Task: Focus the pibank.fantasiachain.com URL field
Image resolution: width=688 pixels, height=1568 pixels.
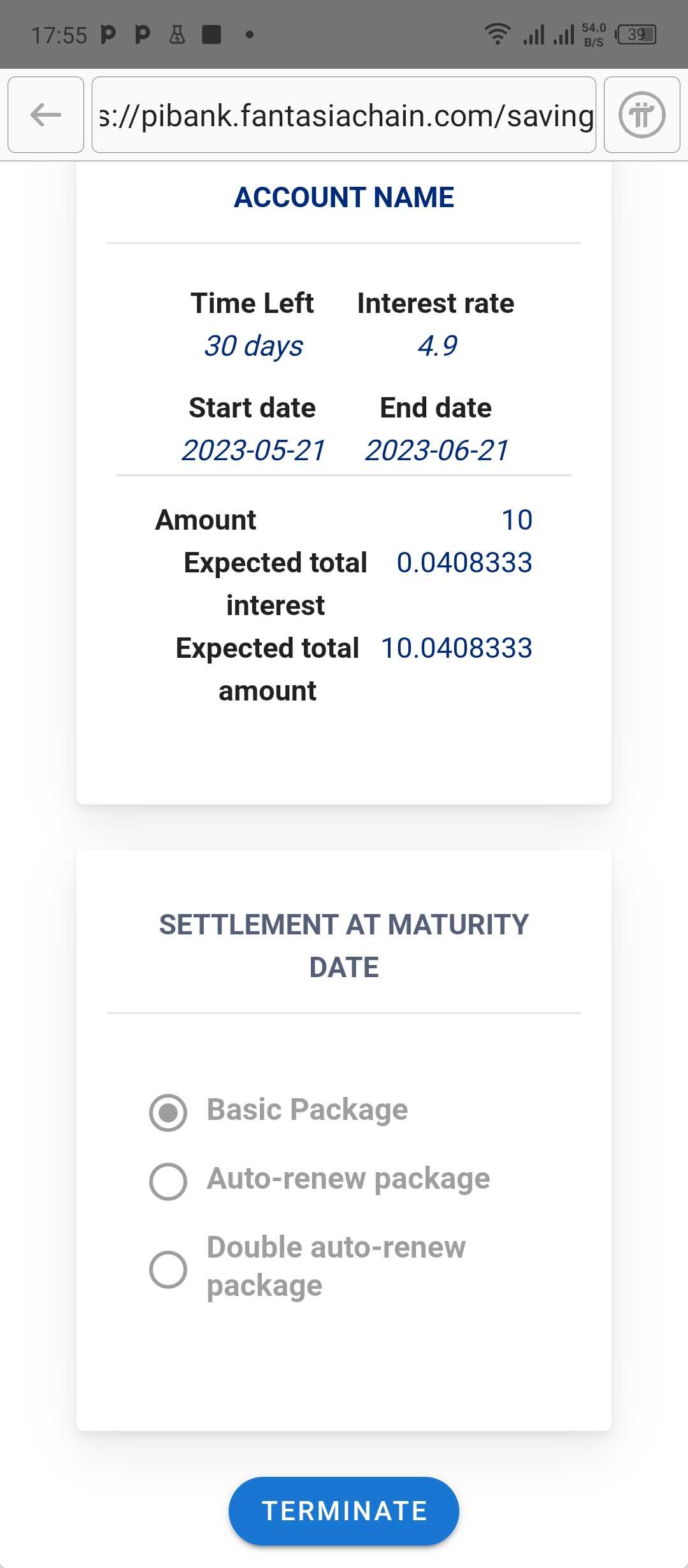Action: pos(344,115)
